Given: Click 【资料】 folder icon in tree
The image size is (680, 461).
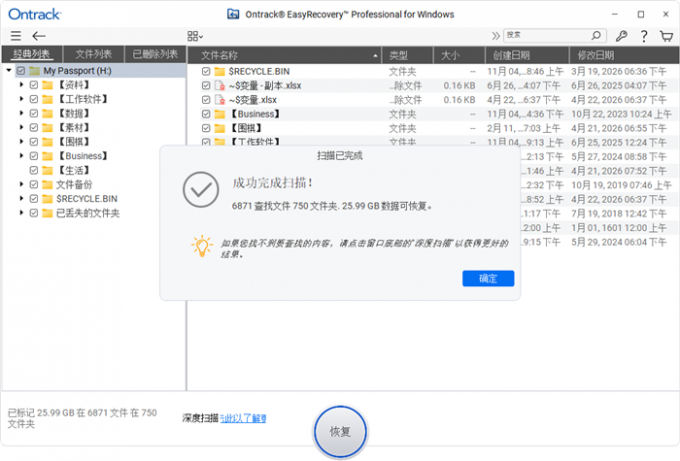Looking at the screenshot, I should click(47, 85).
